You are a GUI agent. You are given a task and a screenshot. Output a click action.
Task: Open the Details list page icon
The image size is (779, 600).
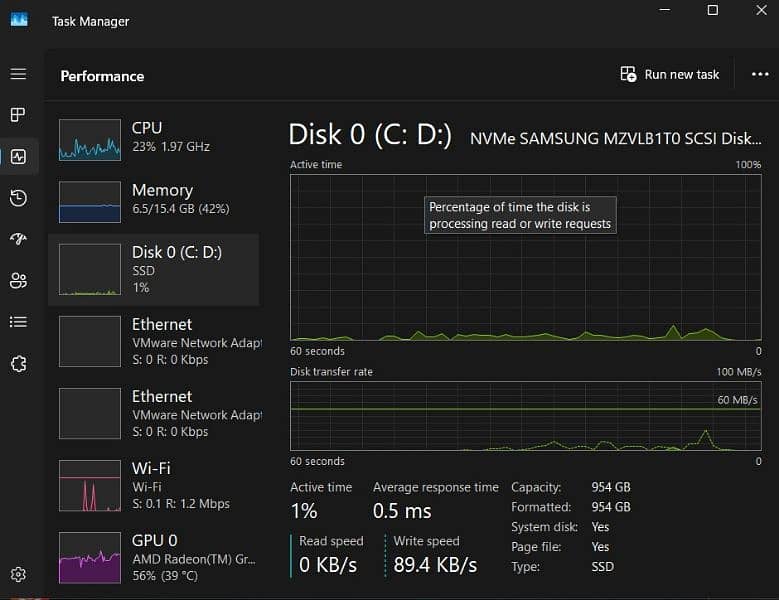pos(18,322)
